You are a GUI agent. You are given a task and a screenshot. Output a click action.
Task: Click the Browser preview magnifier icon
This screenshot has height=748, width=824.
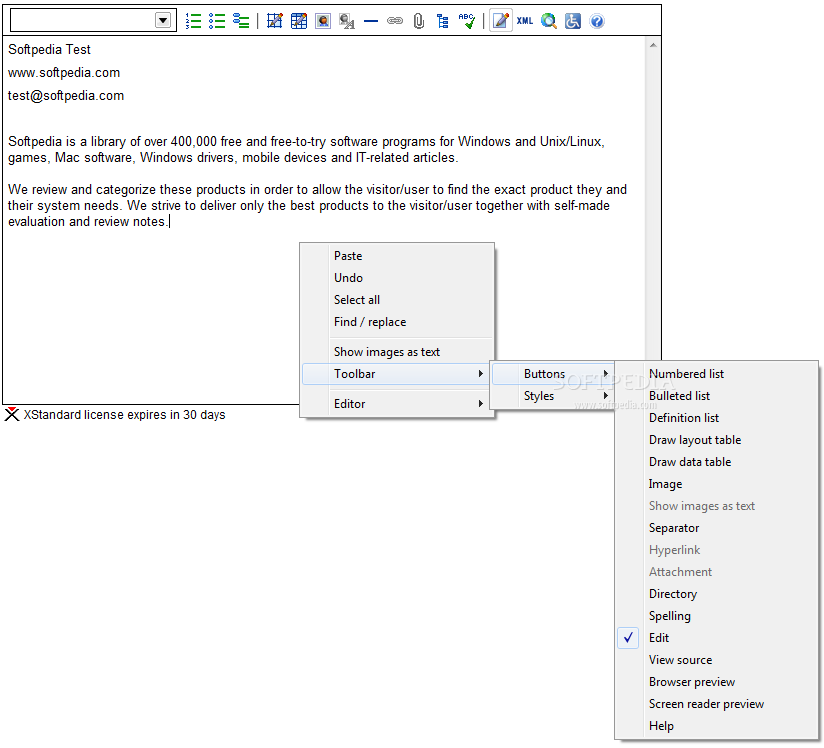[549, 21]
